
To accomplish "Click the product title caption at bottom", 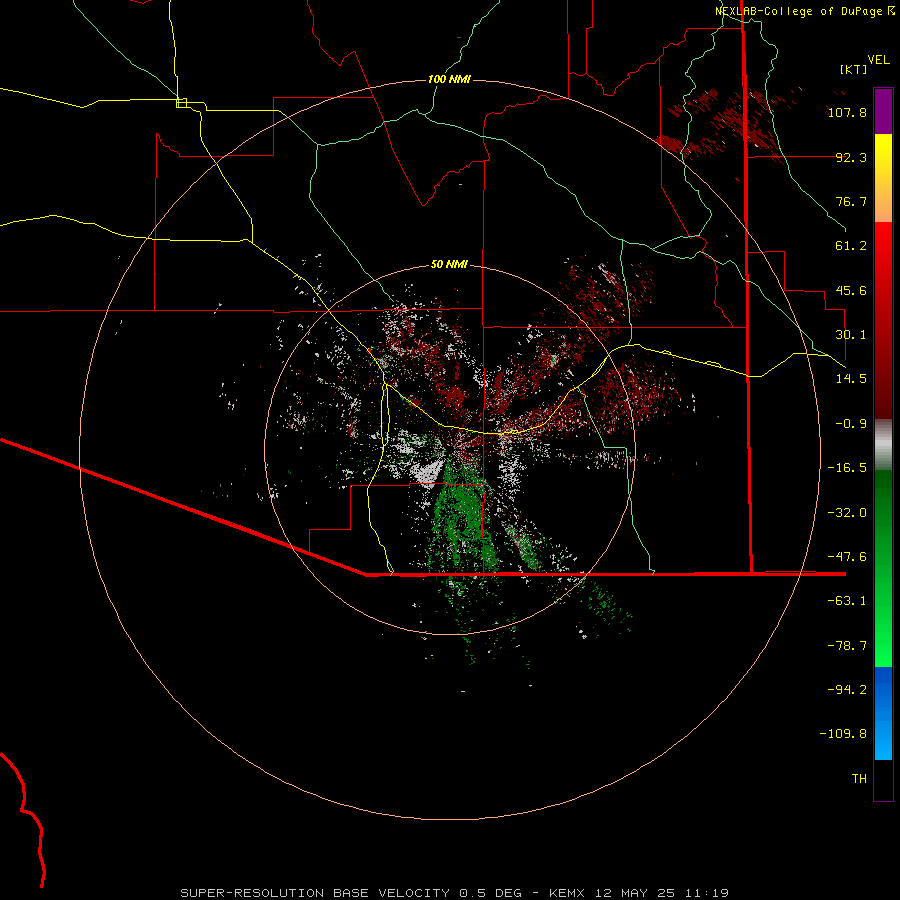I will (x=454, y=893).
